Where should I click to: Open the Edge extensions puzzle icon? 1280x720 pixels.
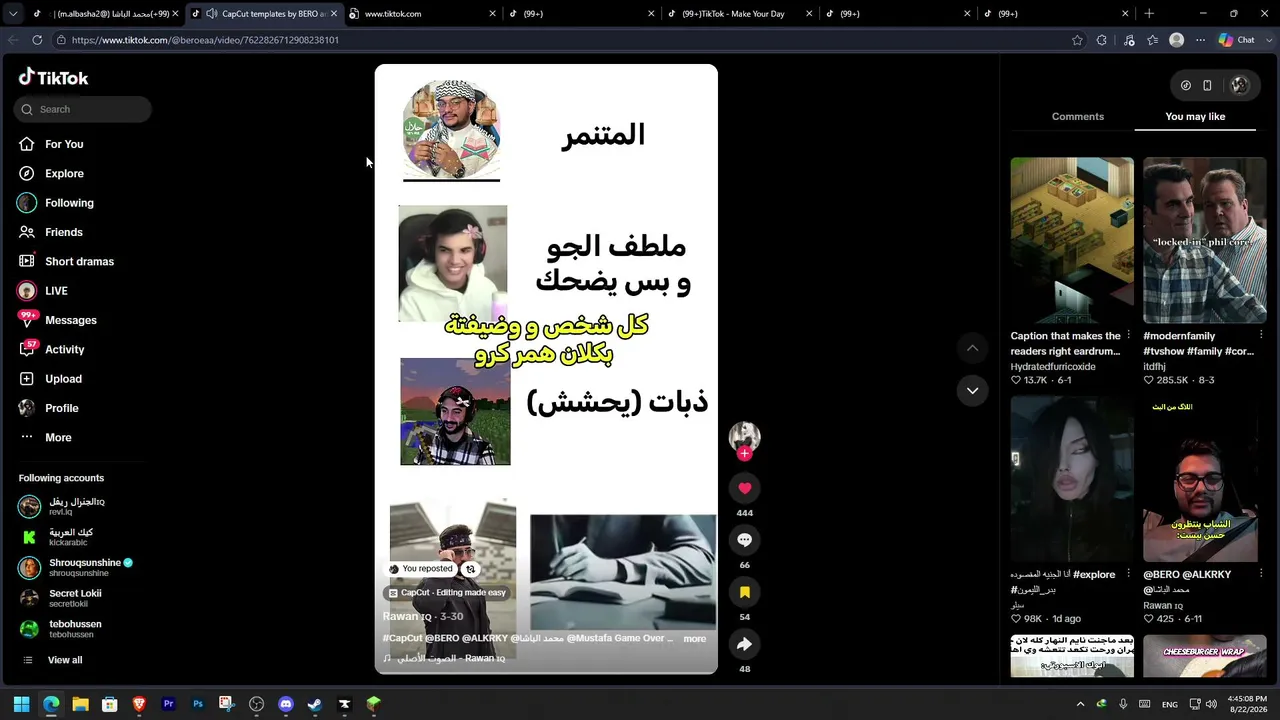1102,40
